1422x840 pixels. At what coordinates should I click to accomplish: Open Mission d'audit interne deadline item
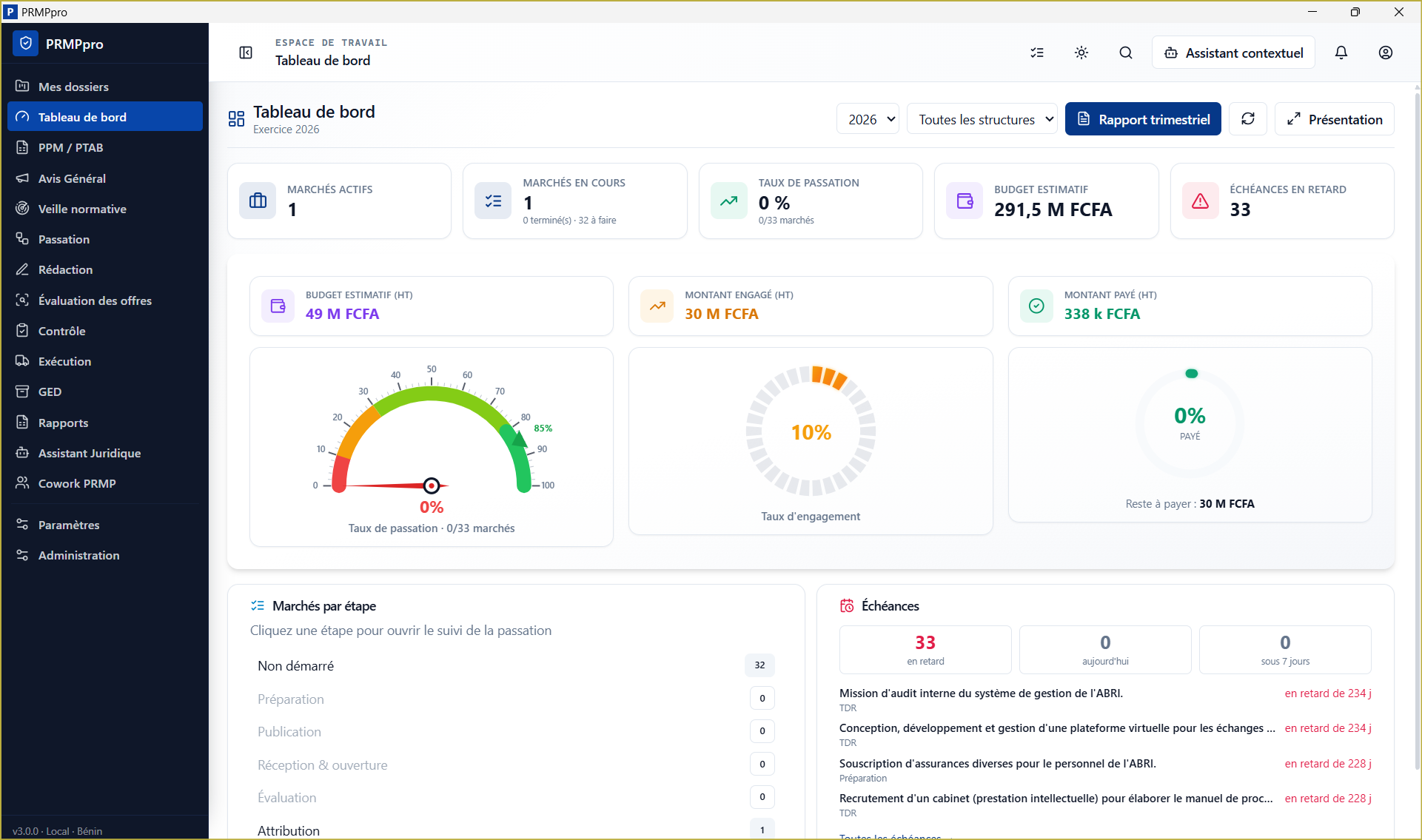1105,699
